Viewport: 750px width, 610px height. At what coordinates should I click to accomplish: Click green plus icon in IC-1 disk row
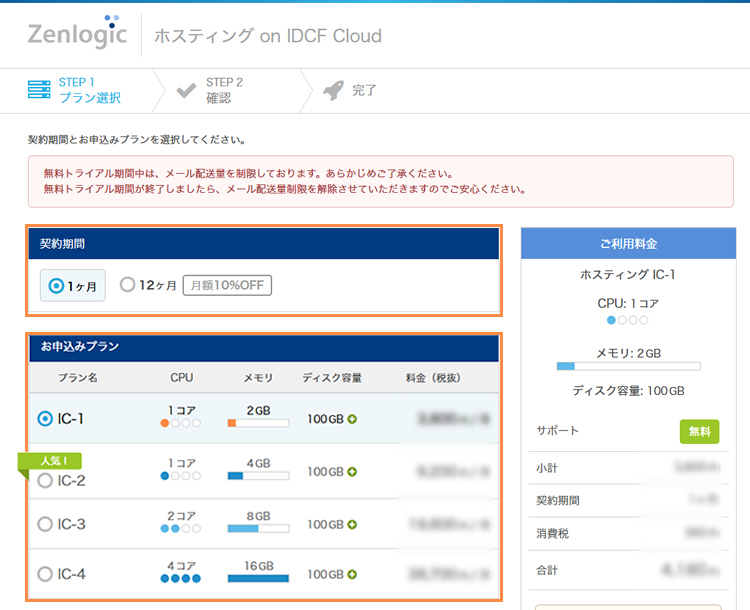353,419
